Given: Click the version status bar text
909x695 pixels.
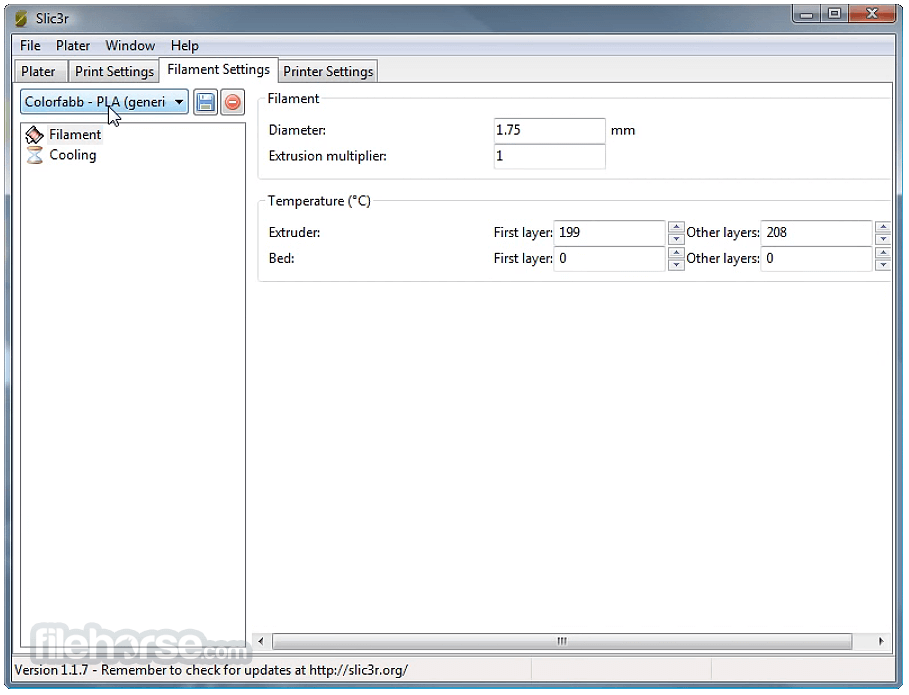Looking at the screenshot, I should (211, 671).
